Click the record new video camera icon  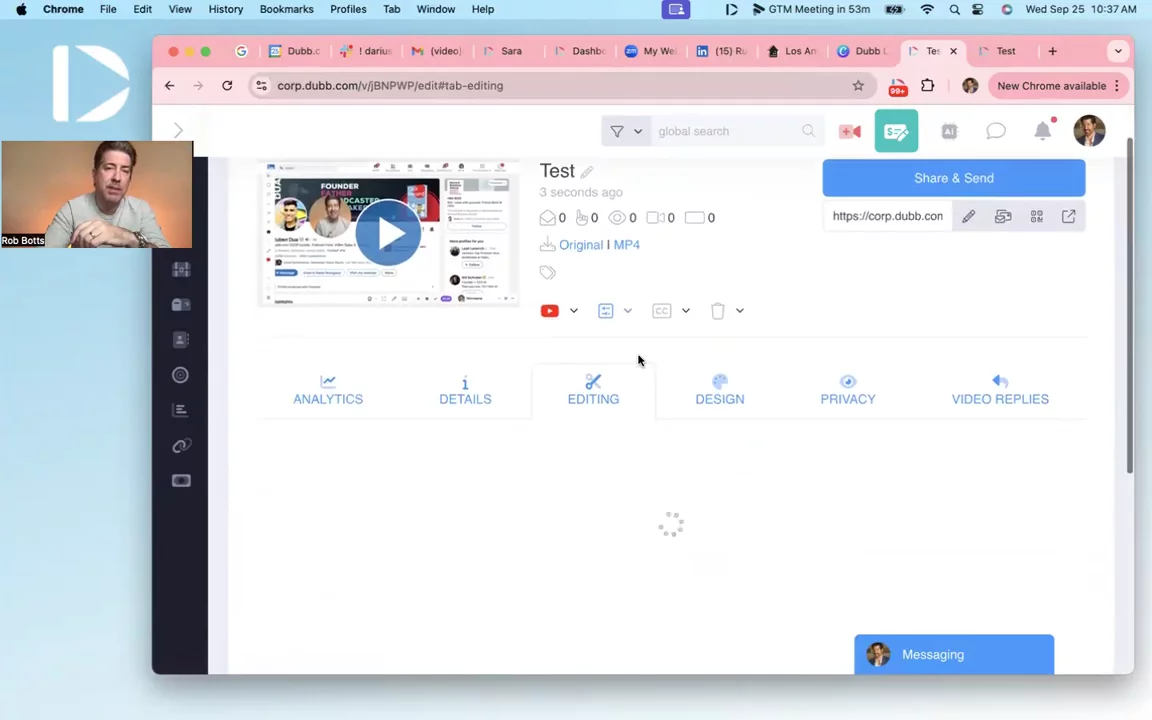[x=850, y=131]
